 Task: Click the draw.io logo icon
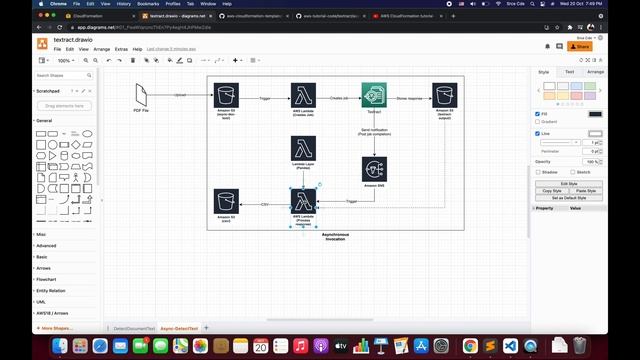point(42,44)
